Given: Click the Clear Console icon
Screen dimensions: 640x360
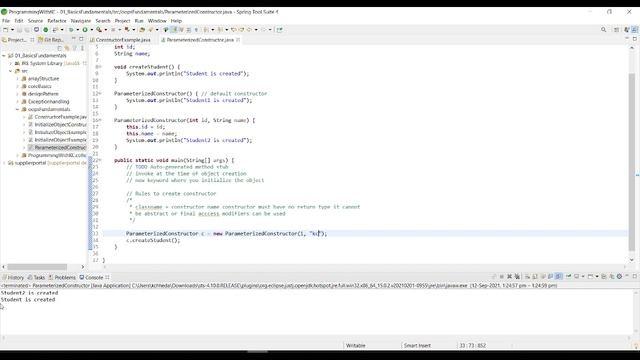Looking at the screenshot, I should coord(527,276).
